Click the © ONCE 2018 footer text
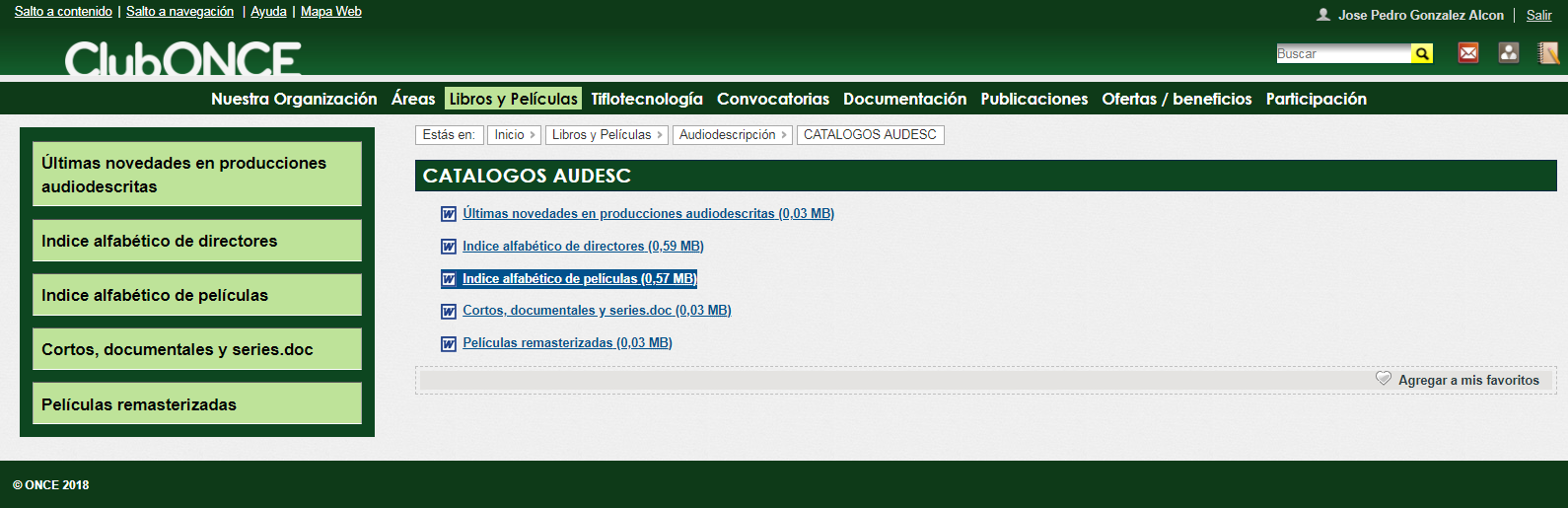This screenshot has width=1568, height=508. (x=50, y=485)
